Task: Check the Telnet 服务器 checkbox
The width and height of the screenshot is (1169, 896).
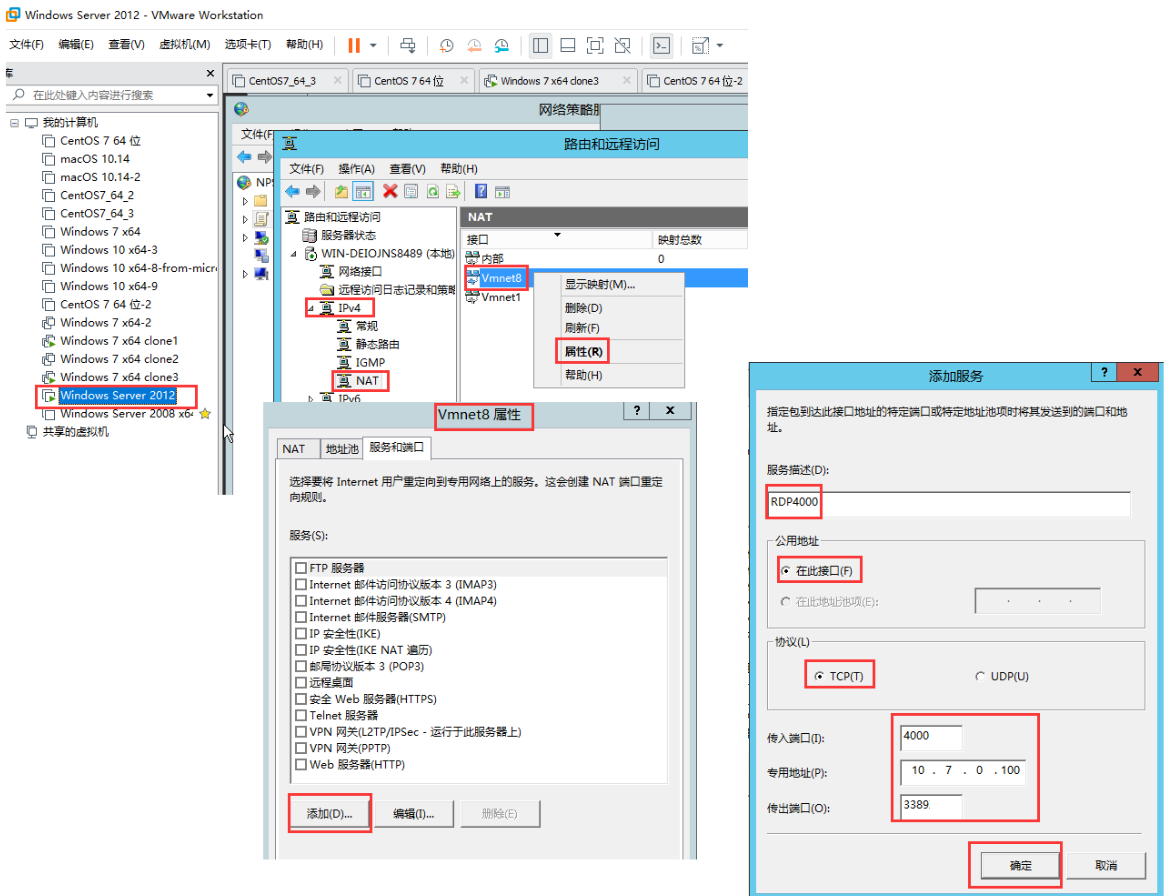Action: pyautogui.click(x=301, y=716)
